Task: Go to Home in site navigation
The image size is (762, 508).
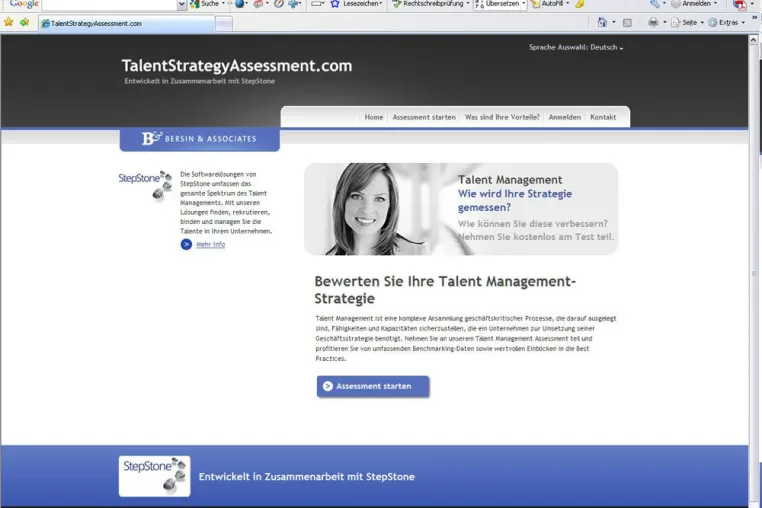Action: pyautogui.click(x=374, y=117)
